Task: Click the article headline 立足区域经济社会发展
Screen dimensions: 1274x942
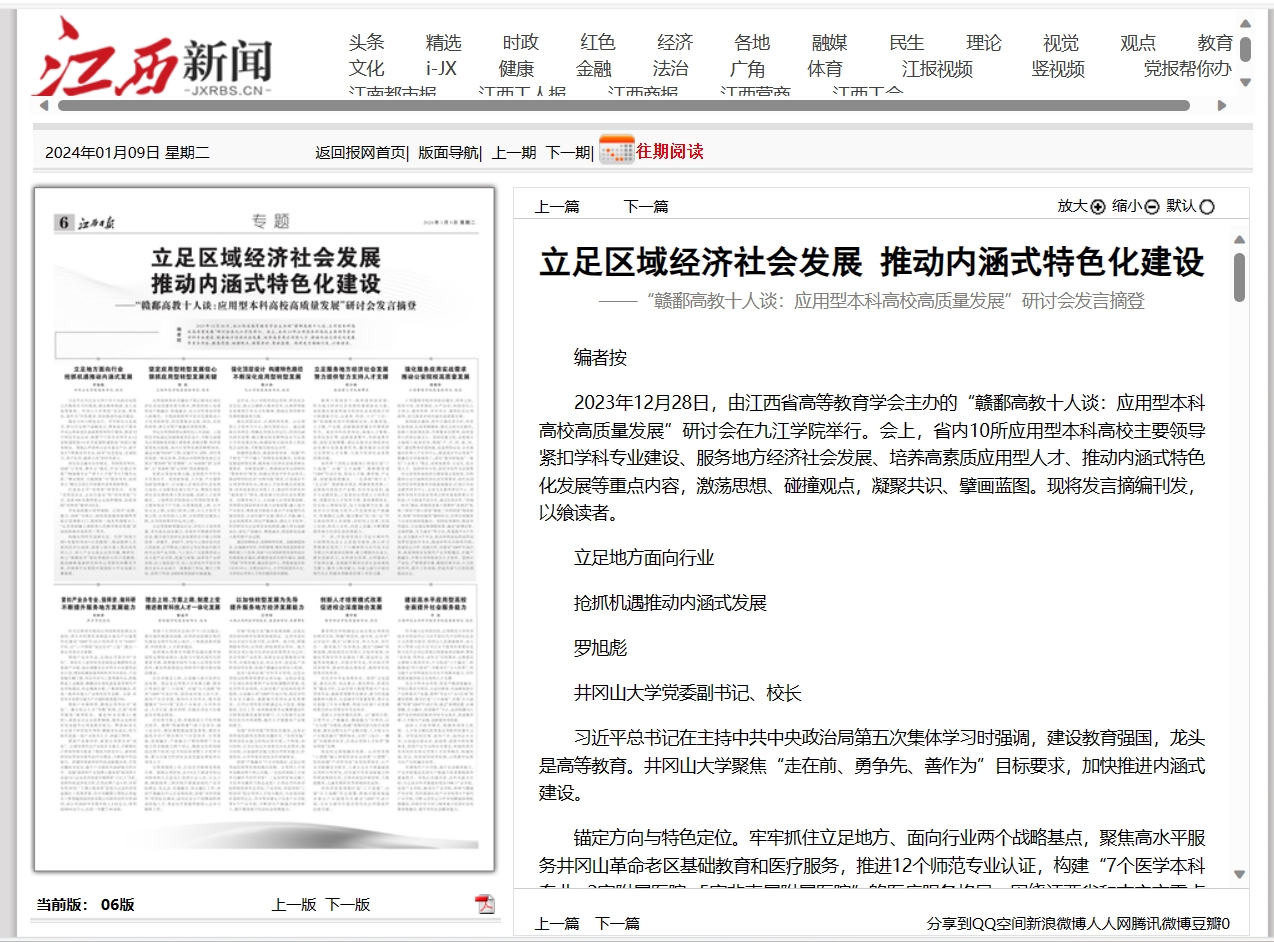Action: 872,262
